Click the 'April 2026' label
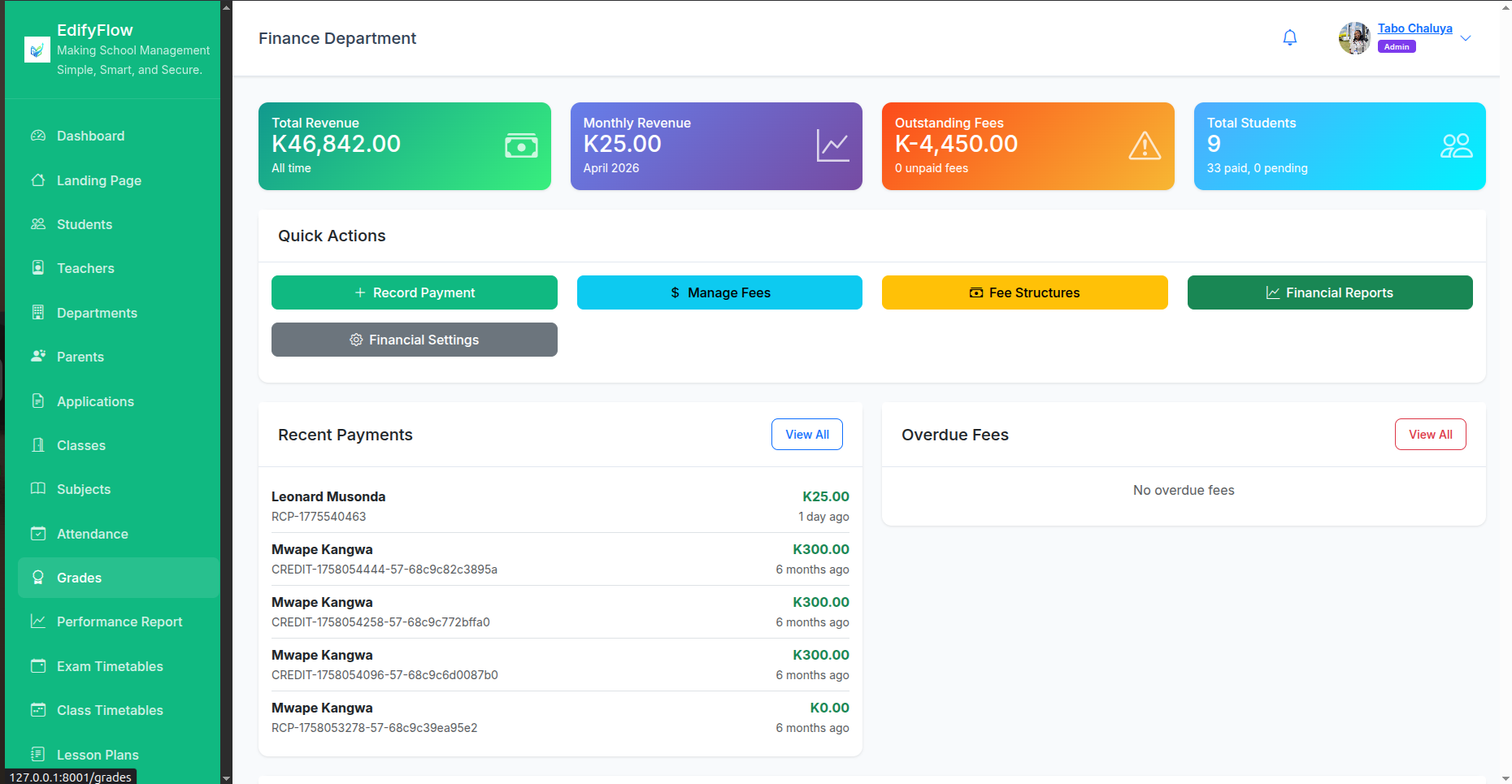This screenshot has height=784, width=1512. (x=611, y=168)
